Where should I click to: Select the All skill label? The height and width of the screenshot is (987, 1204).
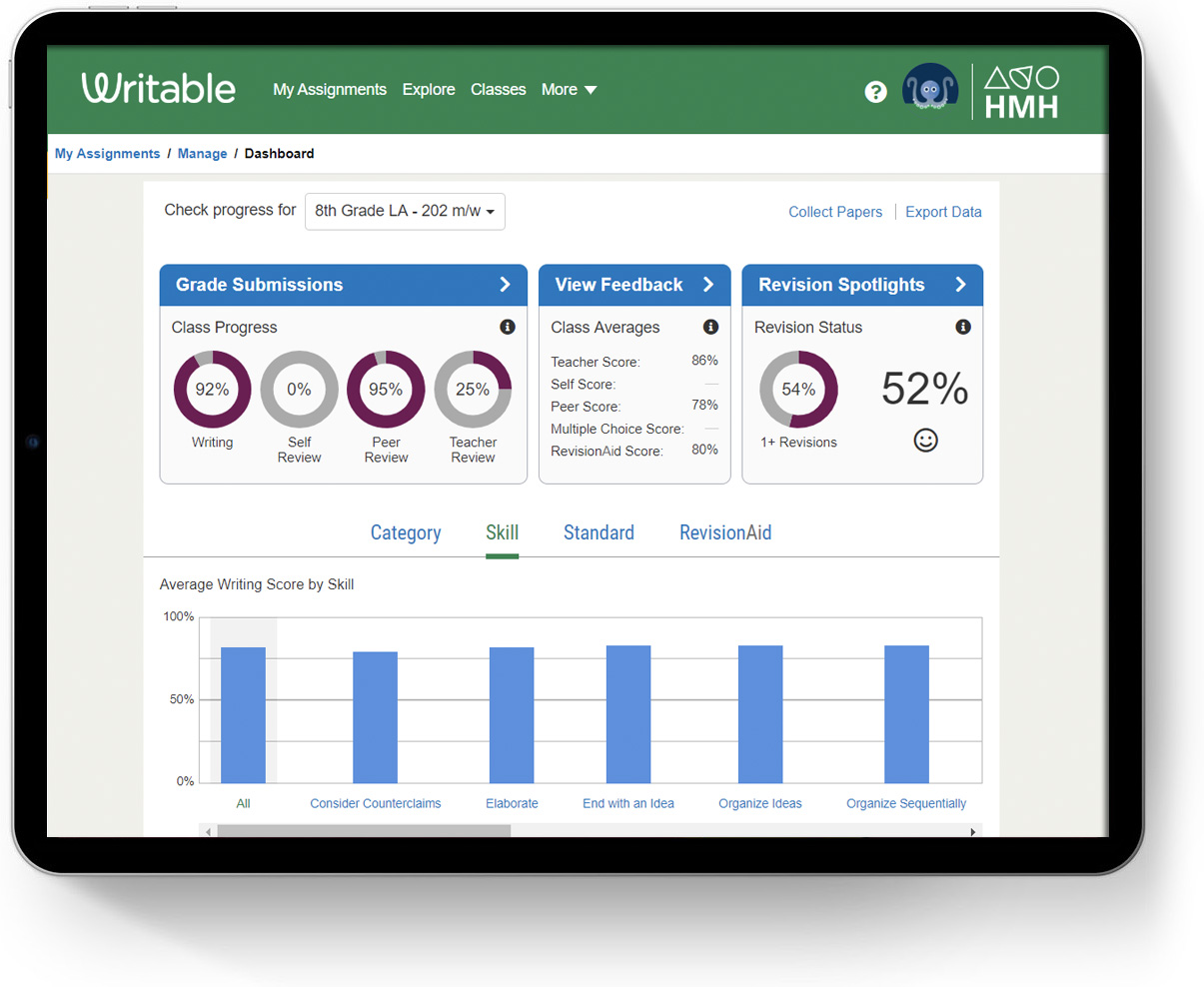tap(243, 803)
